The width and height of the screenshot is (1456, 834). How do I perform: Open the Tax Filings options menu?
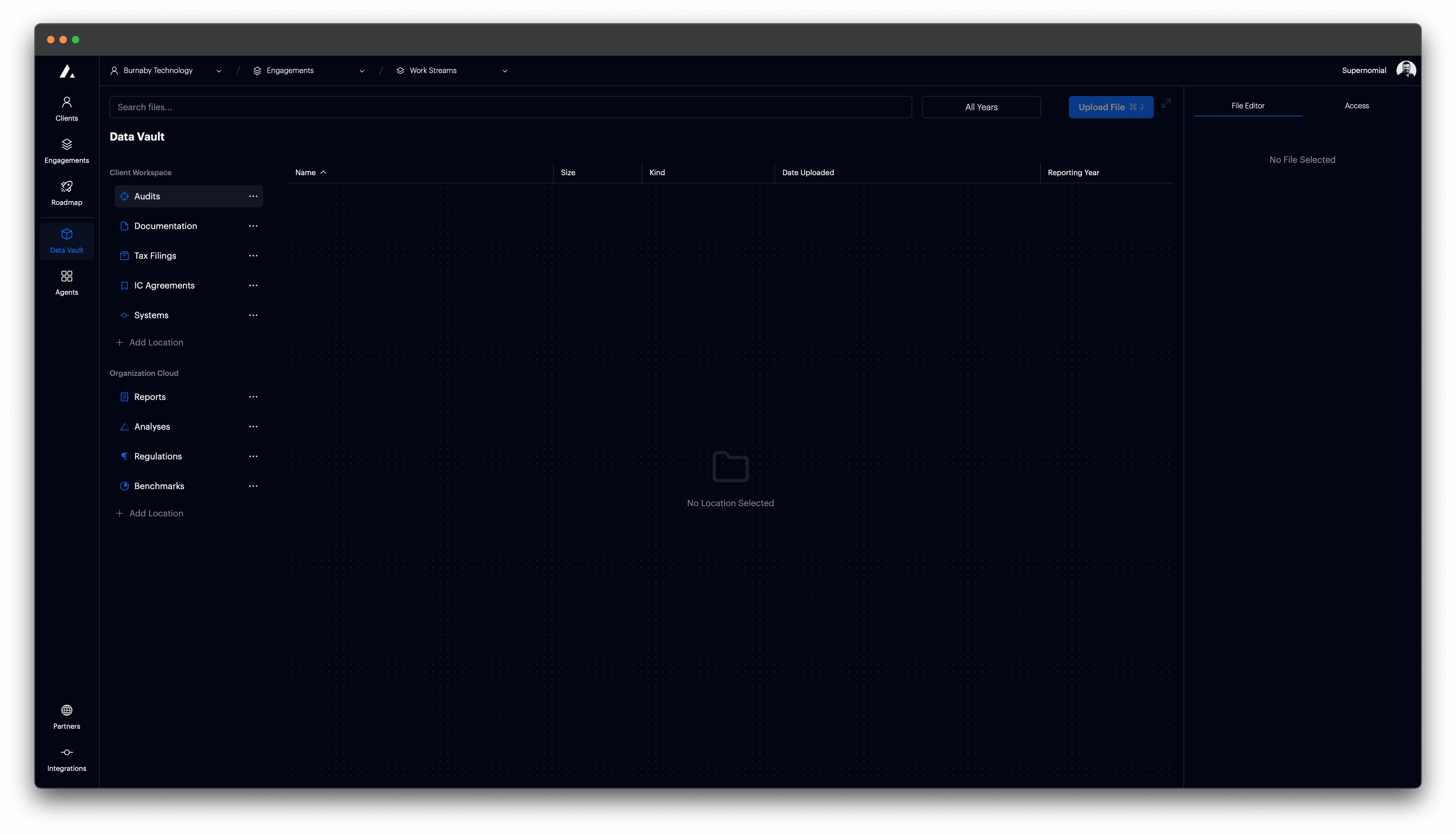253,256
